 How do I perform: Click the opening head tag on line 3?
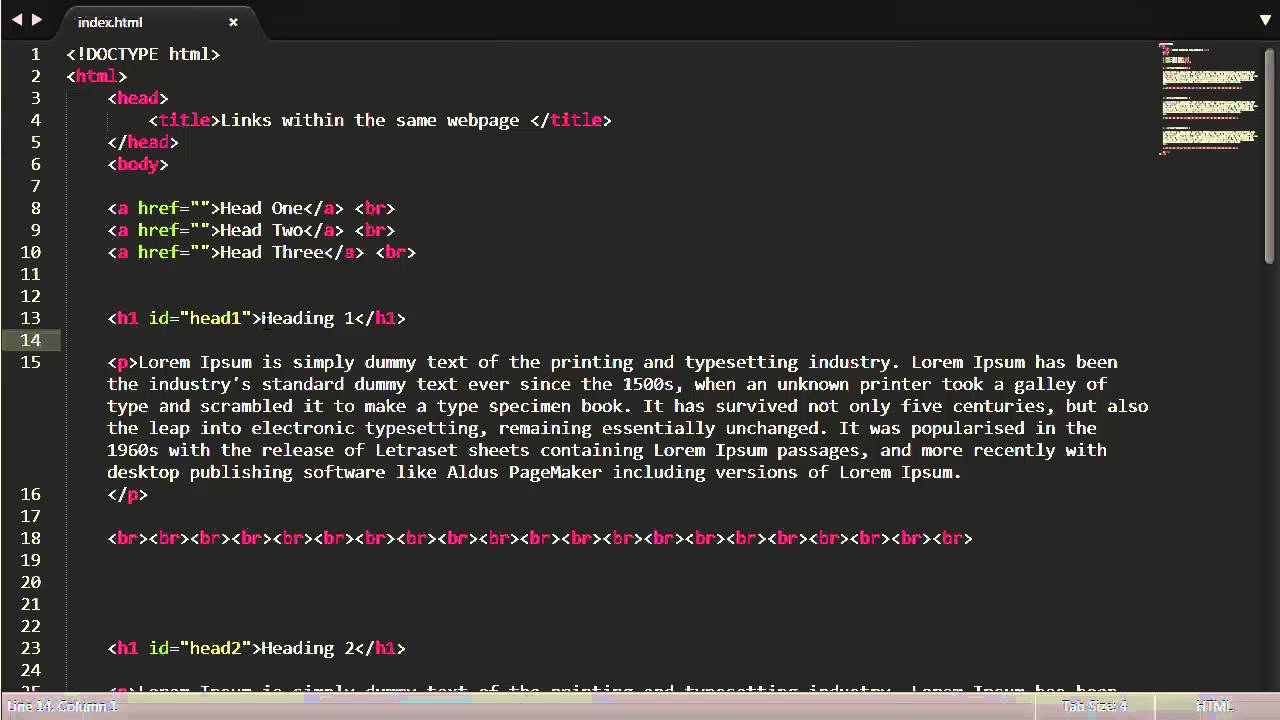[138, 98]
